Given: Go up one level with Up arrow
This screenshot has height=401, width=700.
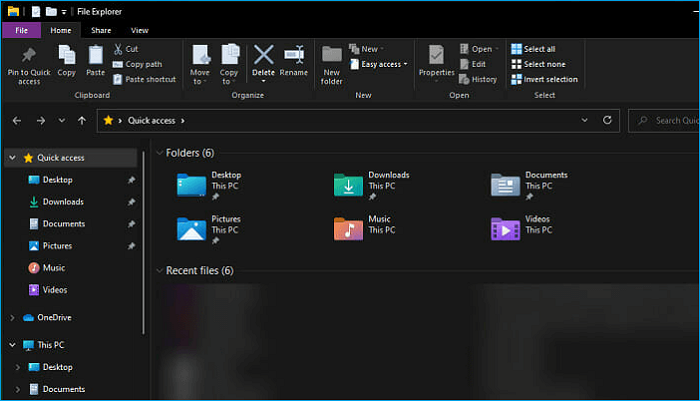Looking at the screenshot, I should (x=82, y=120).
